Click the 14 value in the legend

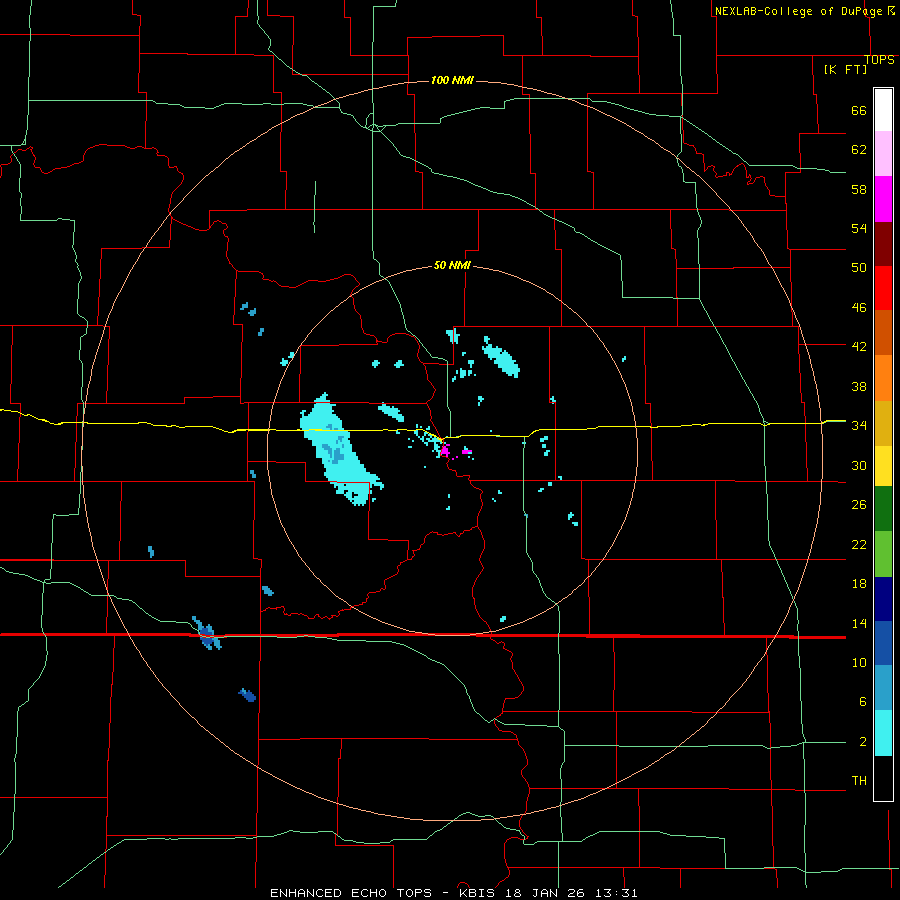[859, 623]
